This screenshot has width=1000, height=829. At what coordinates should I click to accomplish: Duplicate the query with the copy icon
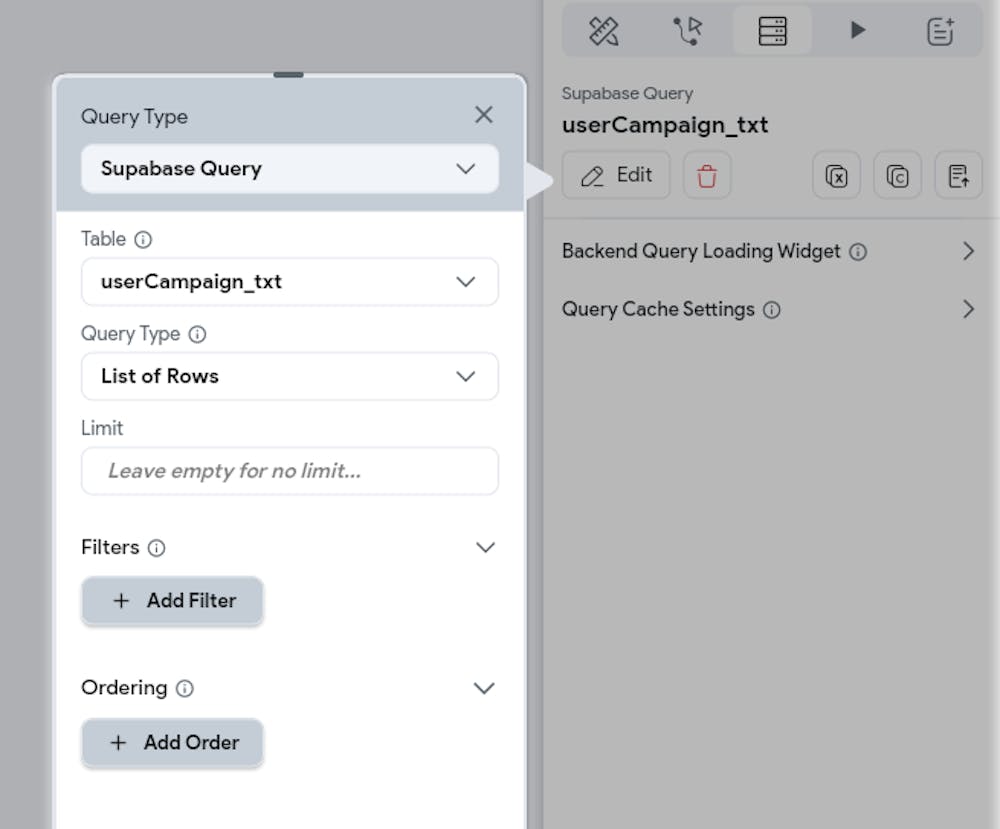897,175
